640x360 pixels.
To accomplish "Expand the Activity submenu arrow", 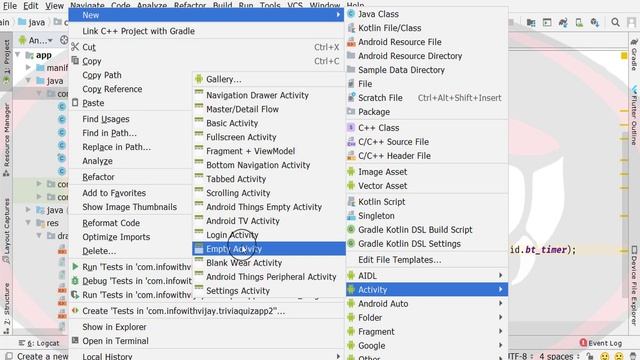I will (500, 289).
